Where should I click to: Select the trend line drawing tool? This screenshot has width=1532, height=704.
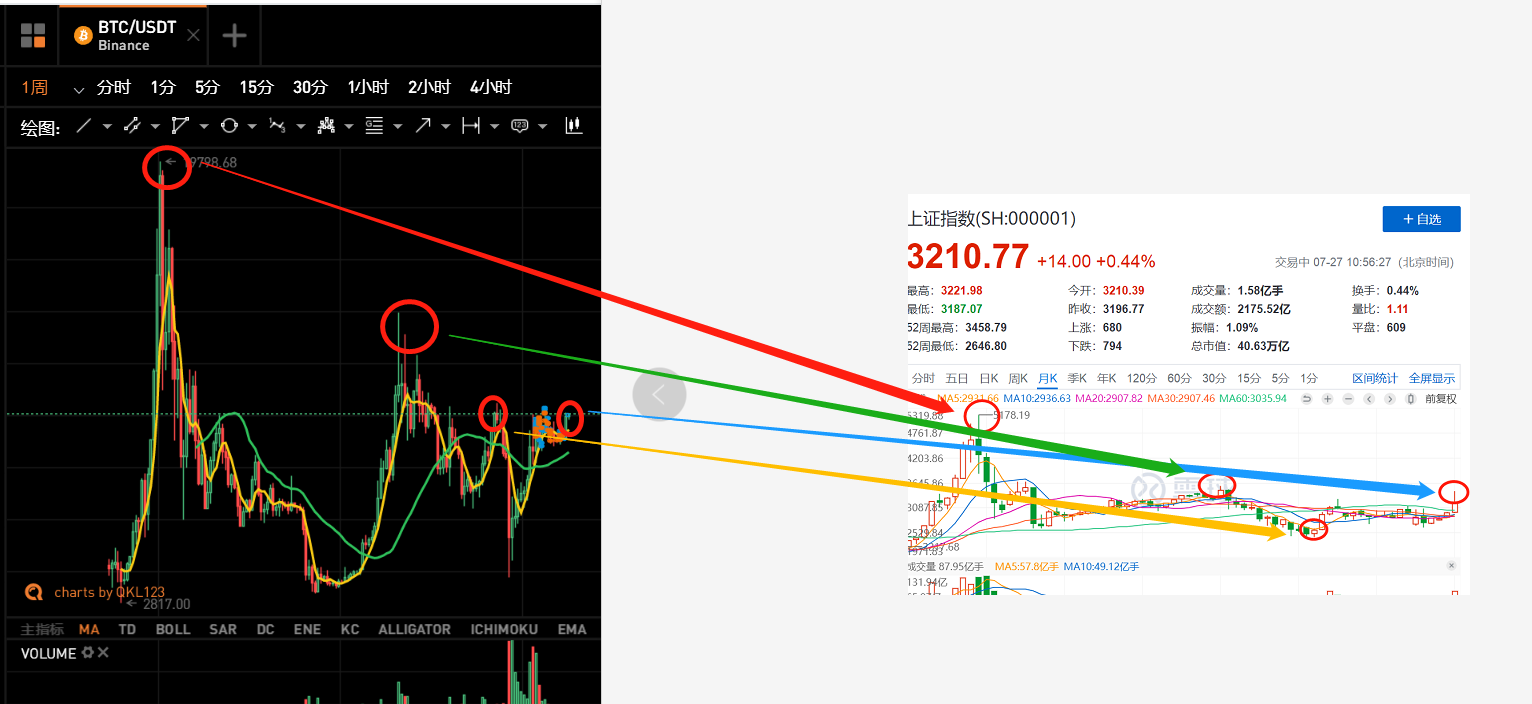(x=84, y=126)
